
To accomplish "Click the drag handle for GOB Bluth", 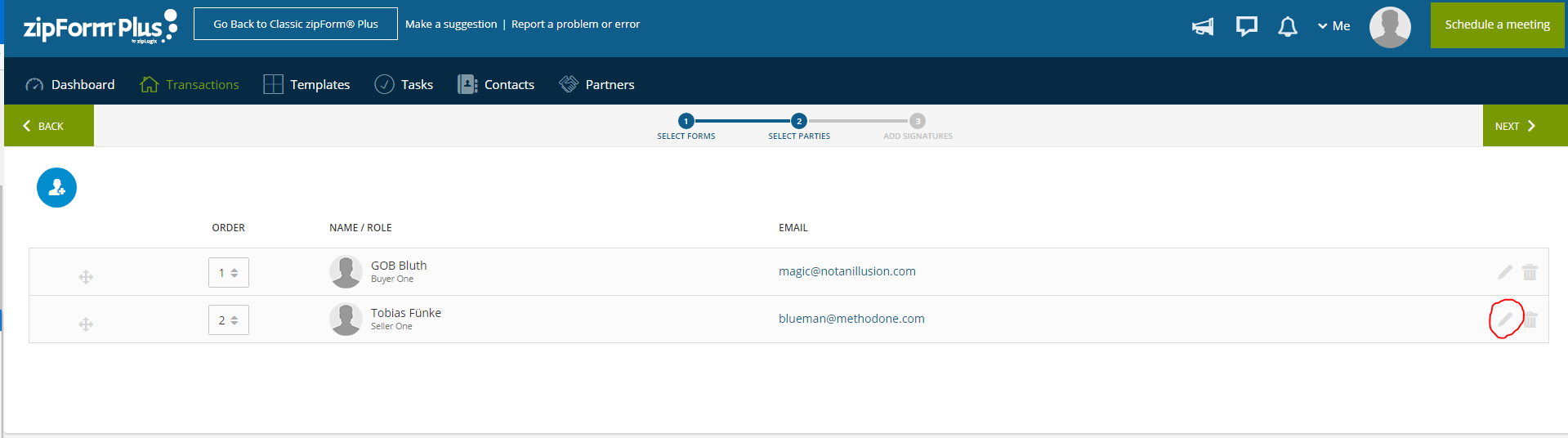I will pyautogui.click(x=86, y=277).
